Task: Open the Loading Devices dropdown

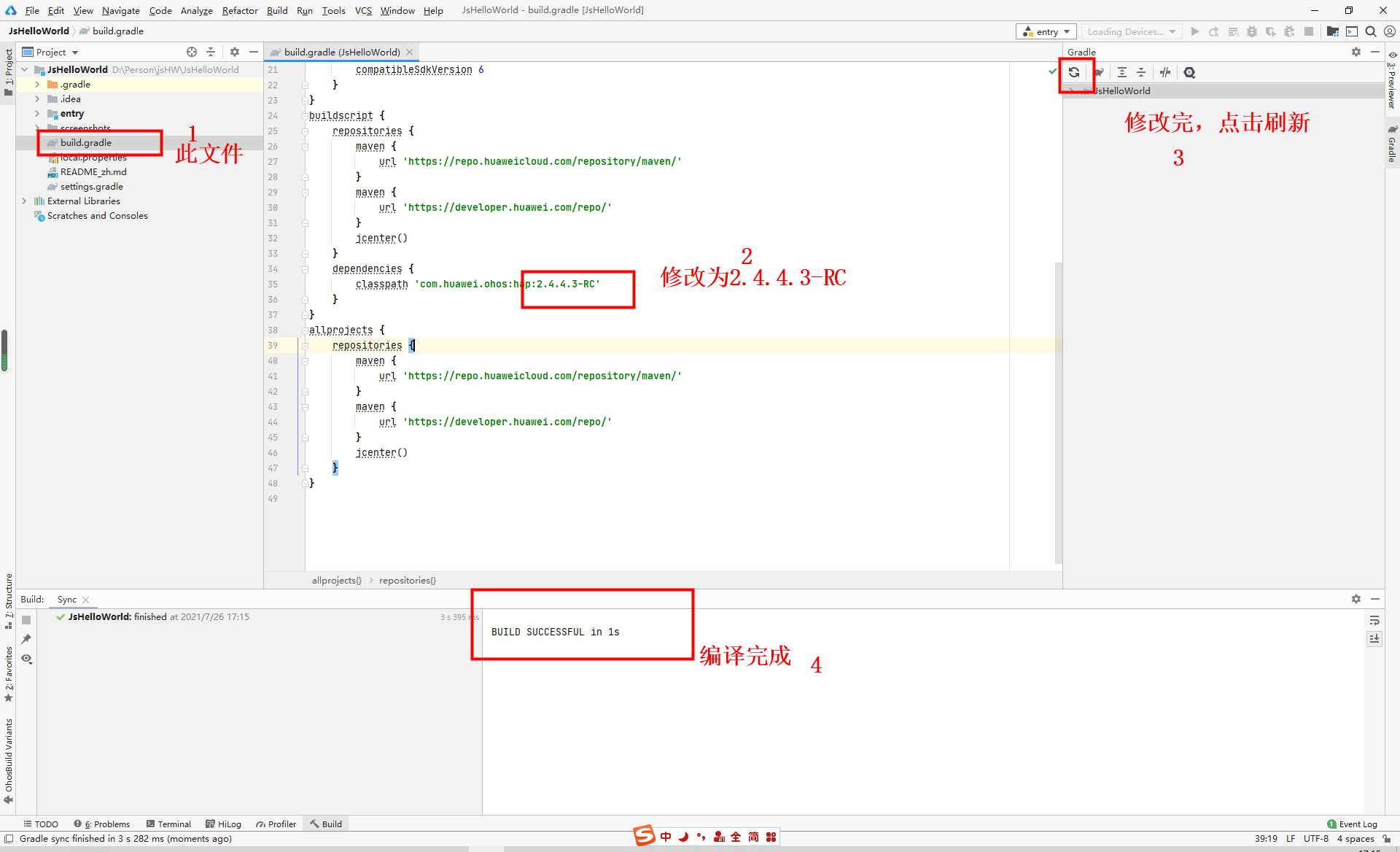Action: pyautogui.click(x=1132, y=31)
